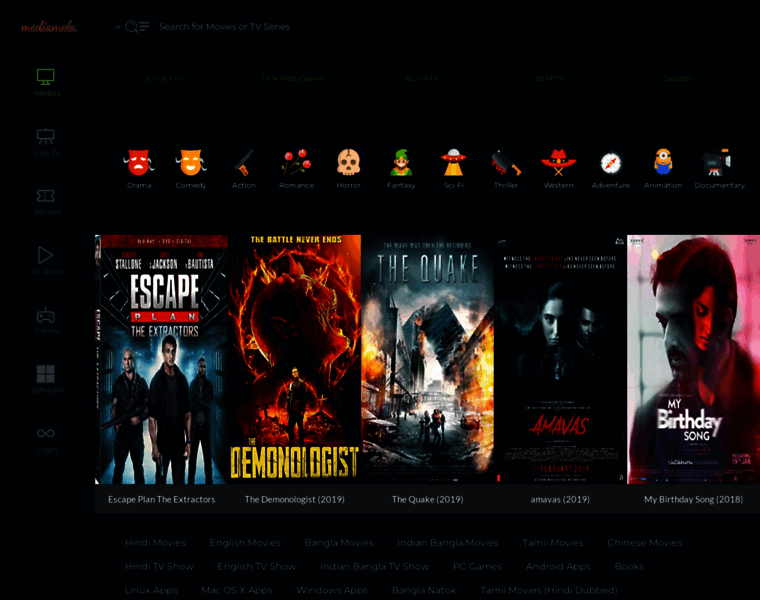Open the BDIPTV server link
The height and width of the screenshot is (600, 760).
coord(550,78)
